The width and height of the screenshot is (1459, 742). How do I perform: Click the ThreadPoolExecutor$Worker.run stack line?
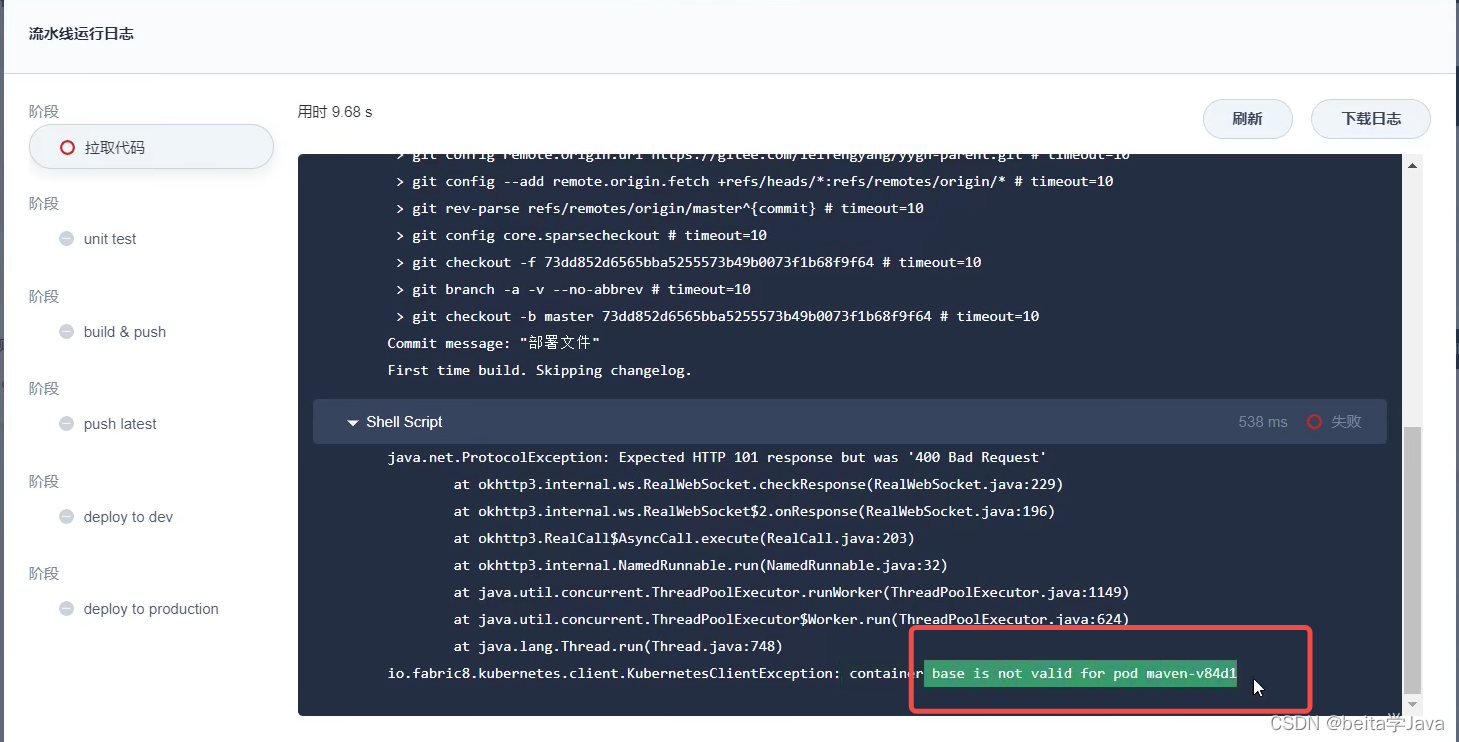coord(791,619)
